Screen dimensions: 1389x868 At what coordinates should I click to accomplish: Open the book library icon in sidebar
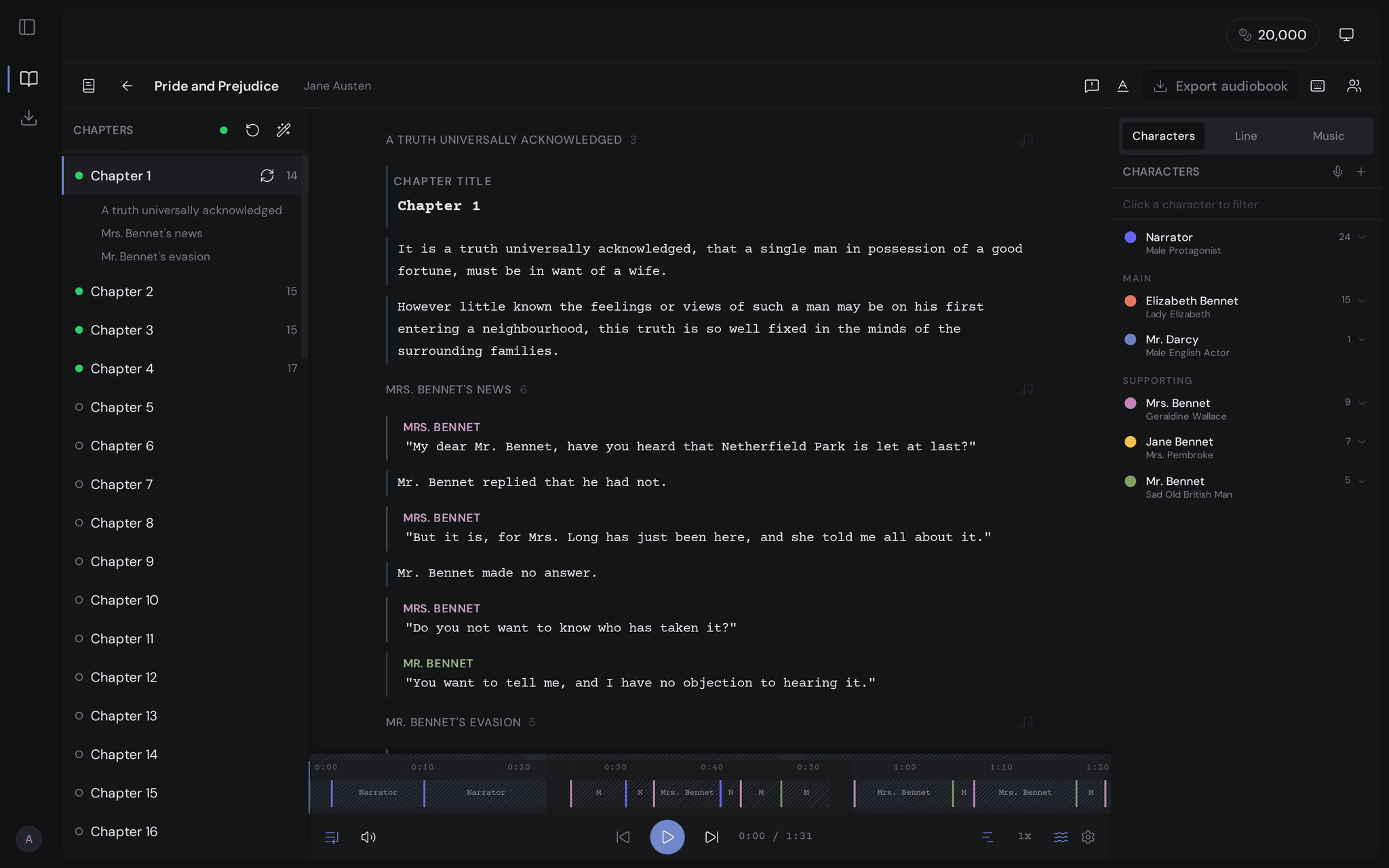[28, 79]
